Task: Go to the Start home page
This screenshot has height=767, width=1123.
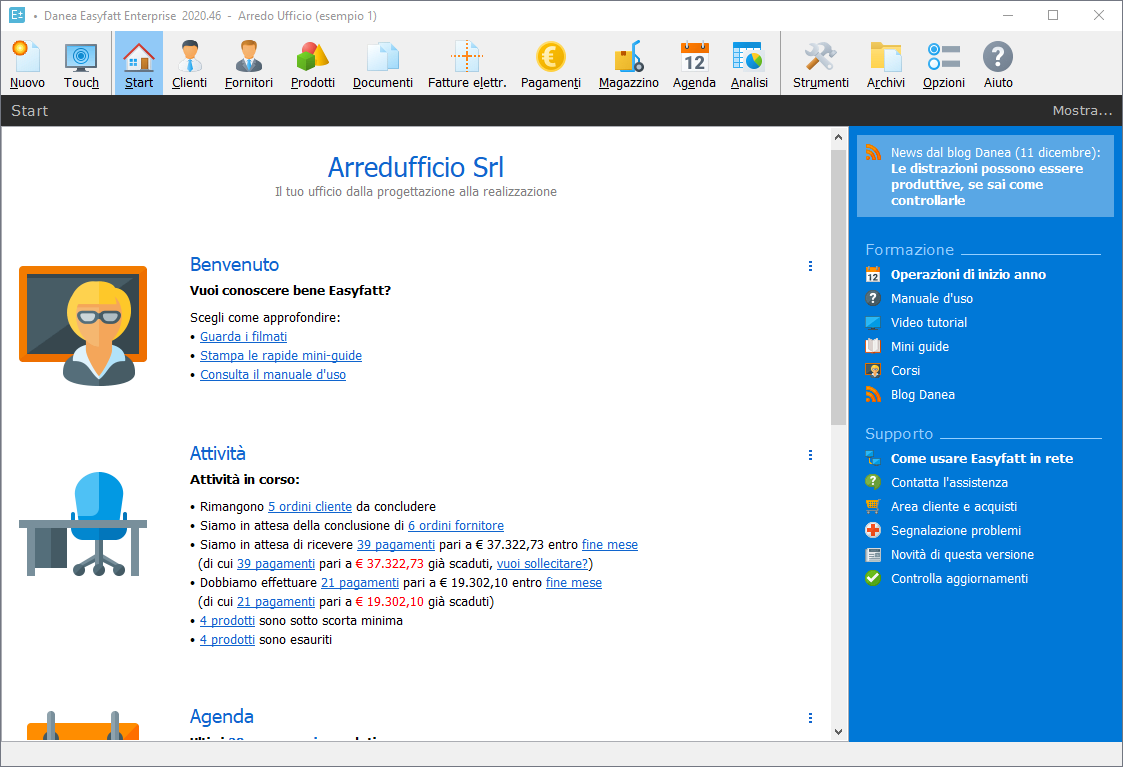Action: coord(139,64)
